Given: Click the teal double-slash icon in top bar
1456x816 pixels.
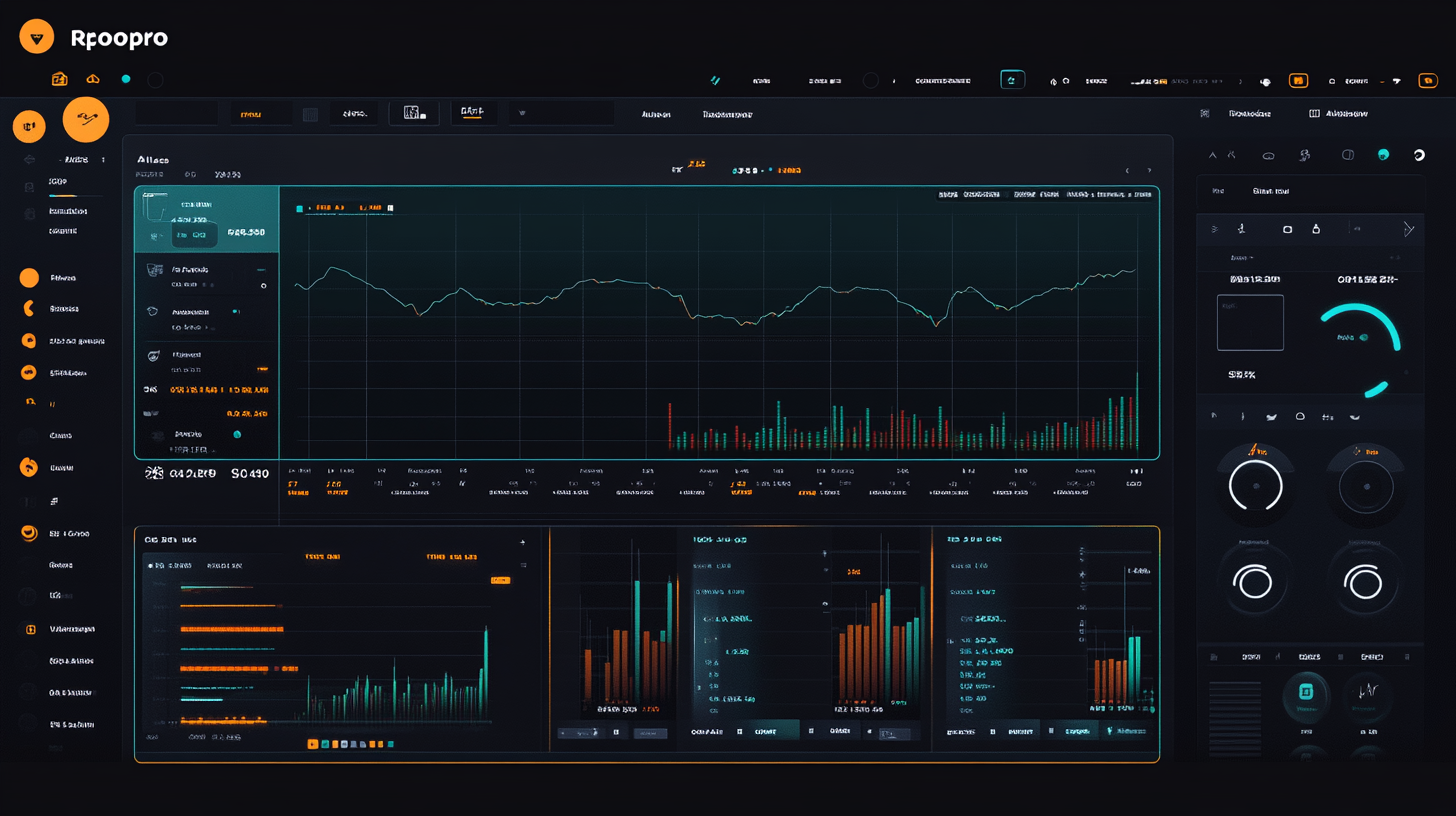Looking at the screenshot, I should [715, 80].
